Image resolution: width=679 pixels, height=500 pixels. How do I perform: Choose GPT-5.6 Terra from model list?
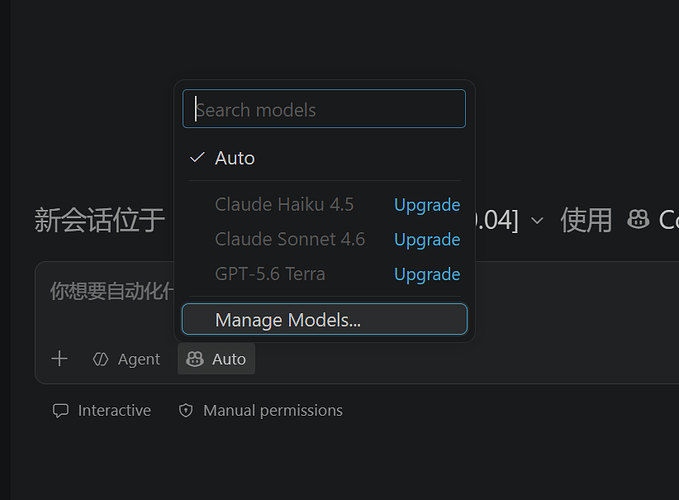[270, 274]
